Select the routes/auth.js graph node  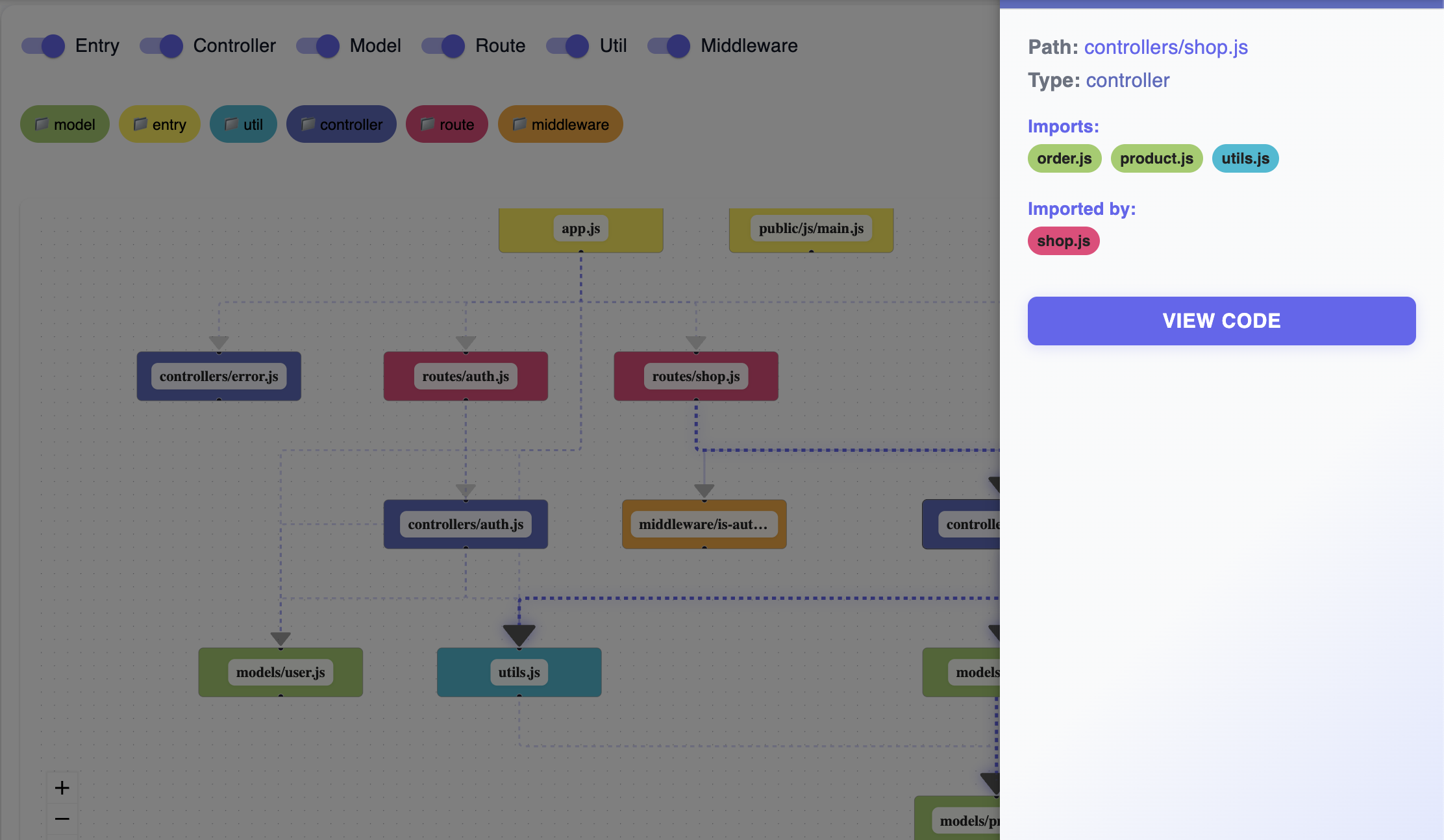pyautogui.click(x=466, y=376)
